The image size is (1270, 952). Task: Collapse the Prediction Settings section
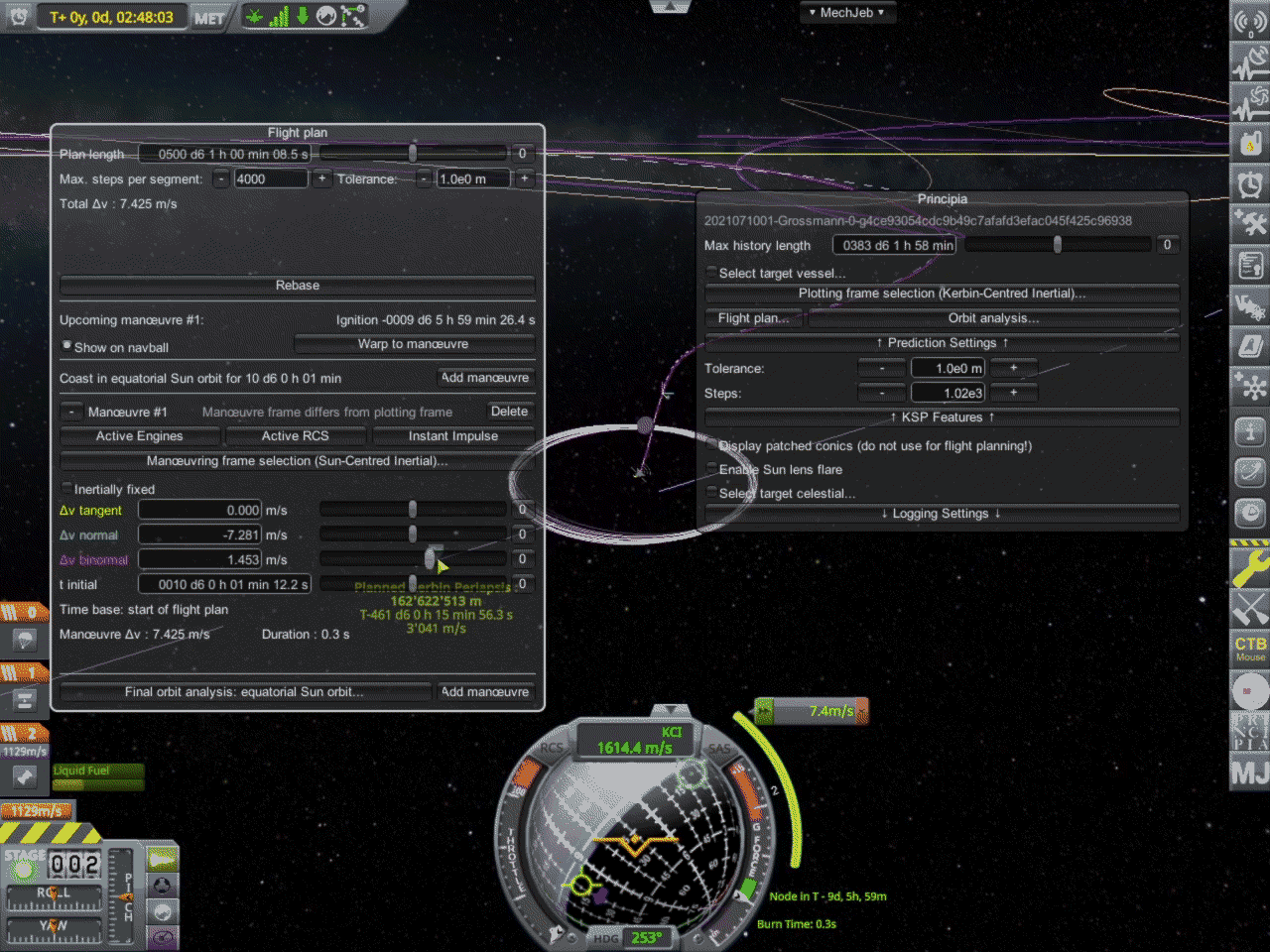pyautogui.click(x=941, y=342)
